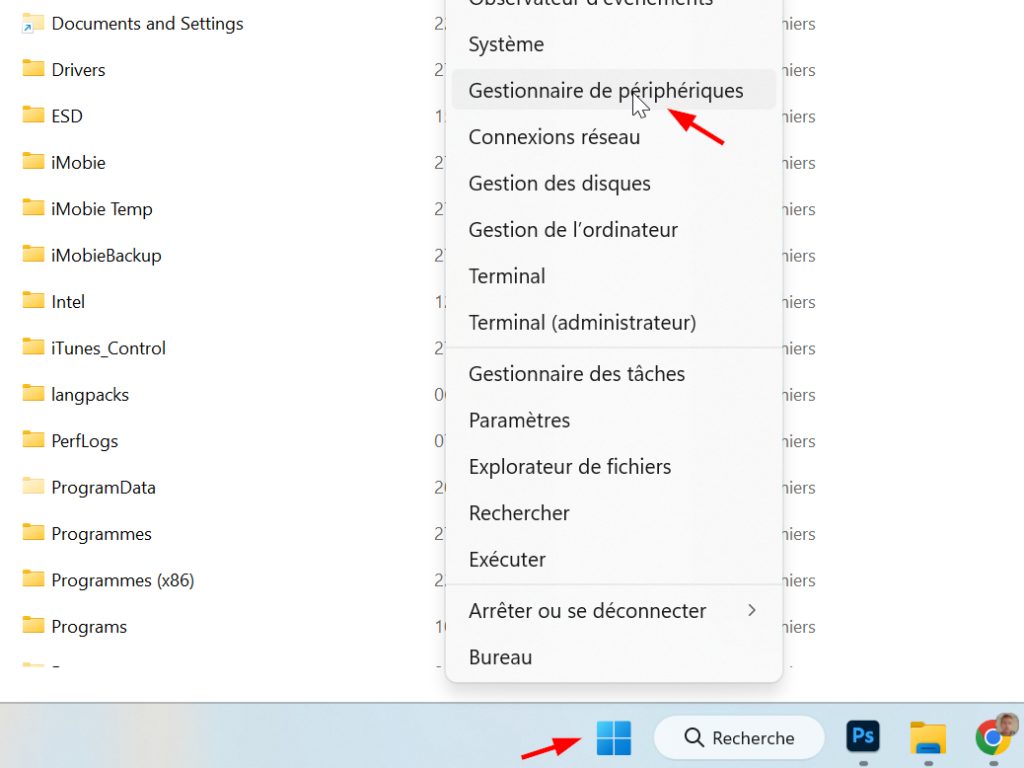This screenshot has height=768, width=1024.
Task: Select Gestion des disques
Action: click(x=613, y=183)
